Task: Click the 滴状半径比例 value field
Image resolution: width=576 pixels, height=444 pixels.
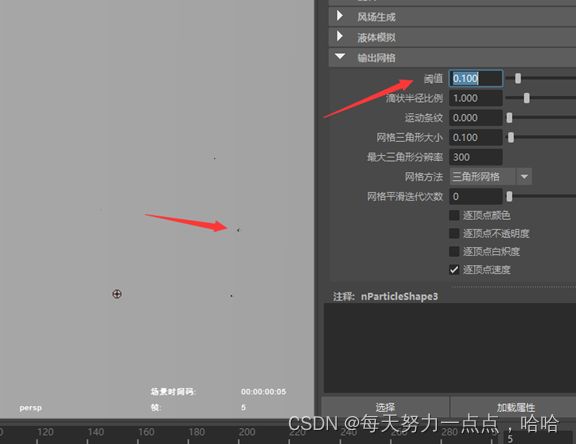Action: pyautogui.click(x=476, y=98)
